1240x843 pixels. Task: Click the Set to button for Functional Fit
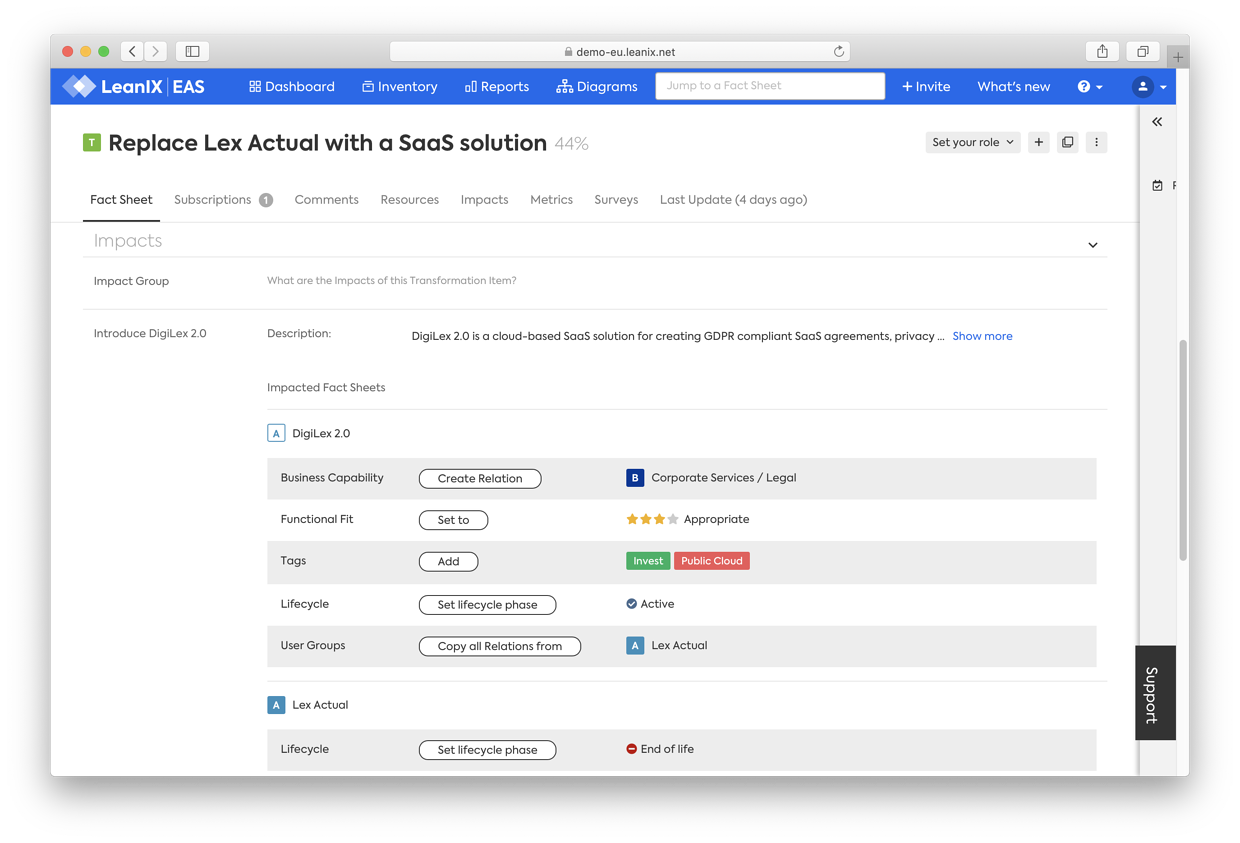point(453,520)
